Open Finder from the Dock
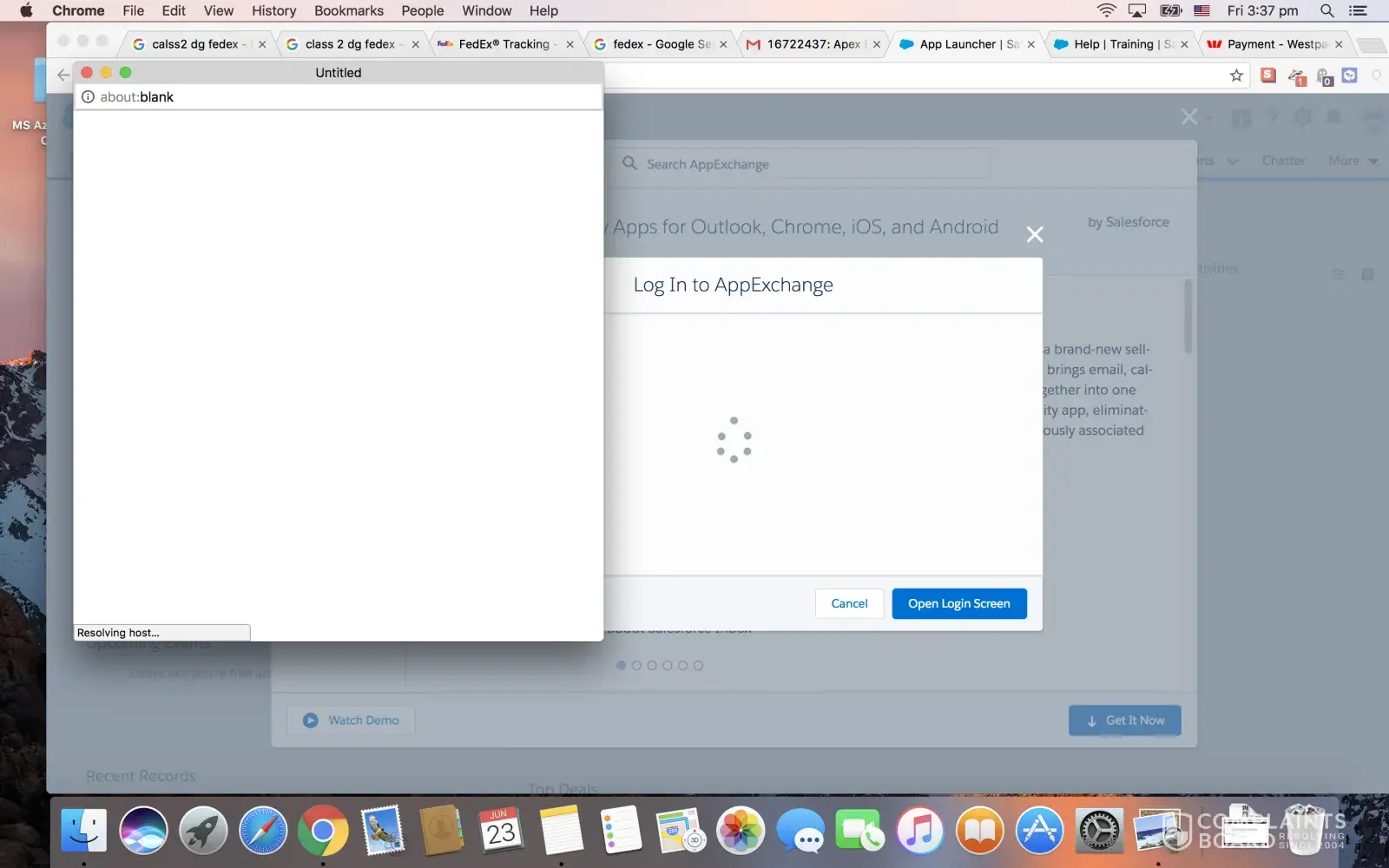 coord(84,831)
